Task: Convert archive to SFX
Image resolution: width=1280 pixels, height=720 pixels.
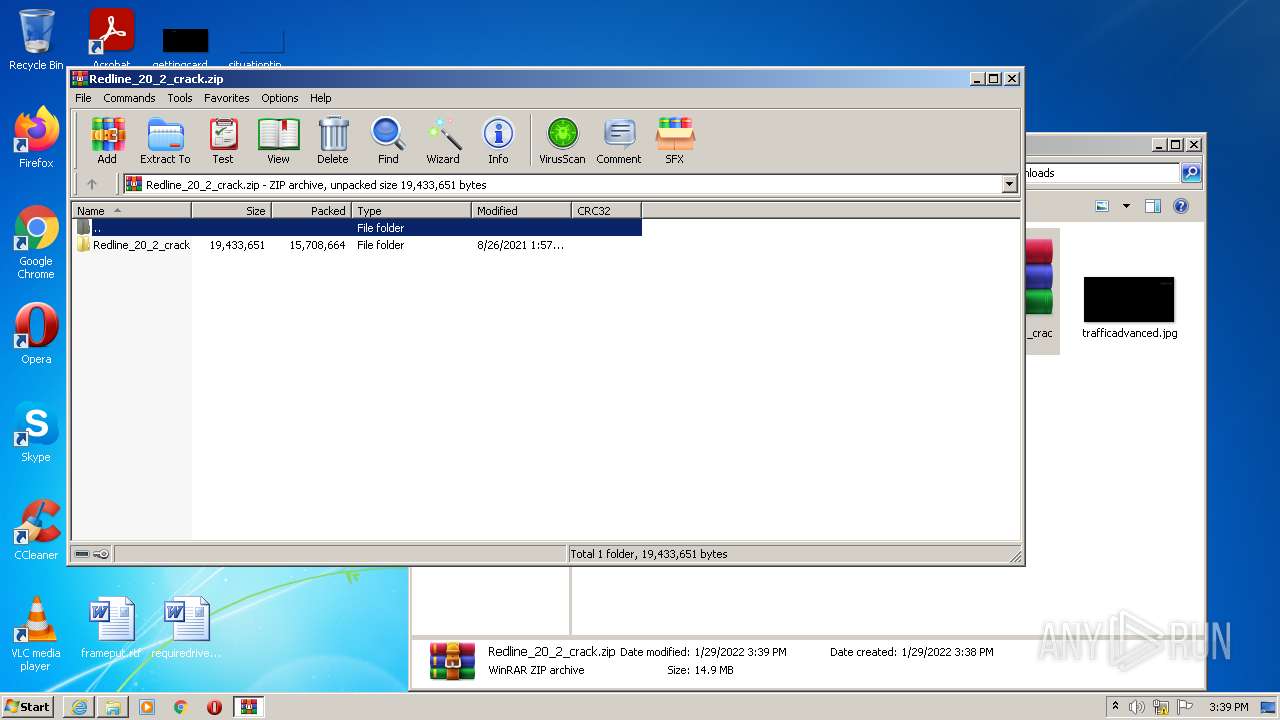Action: coord(675,141)
